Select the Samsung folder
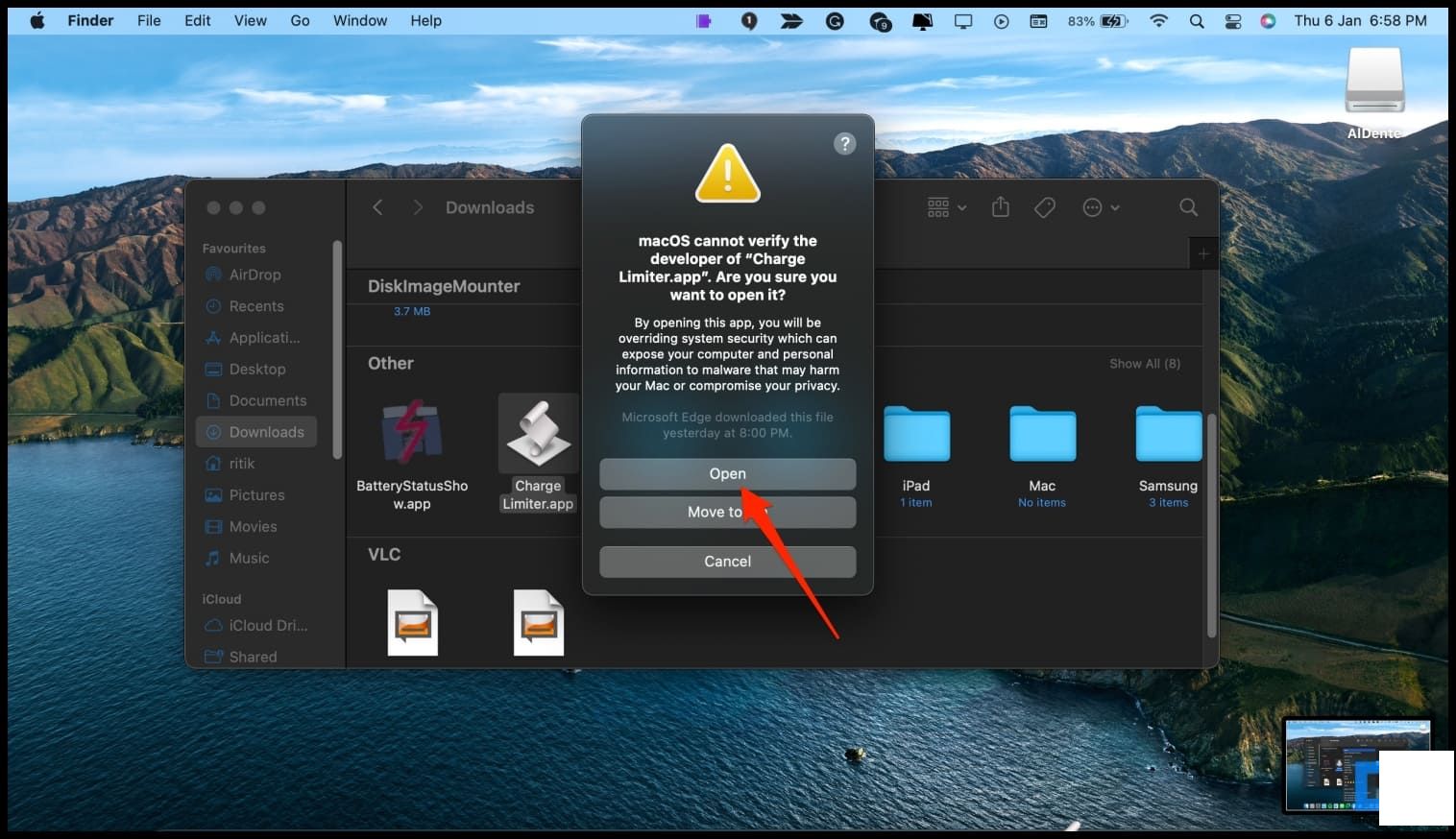Screen dimensions: 1456x839 point(1168,434)
